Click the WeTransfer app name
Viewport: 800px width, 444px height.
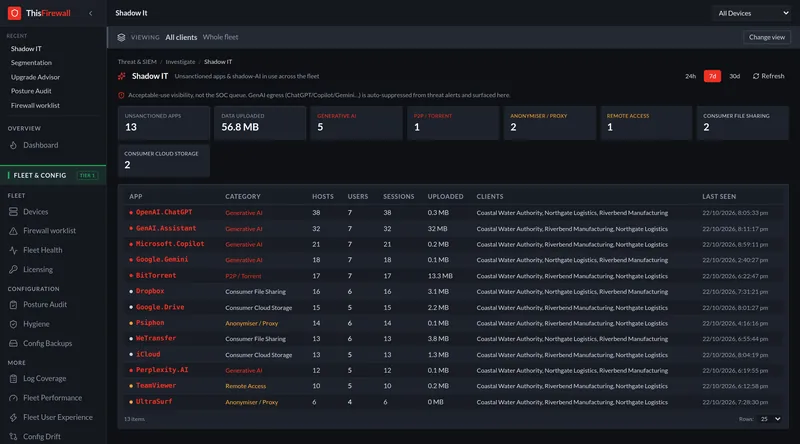(x=156, y=338)
